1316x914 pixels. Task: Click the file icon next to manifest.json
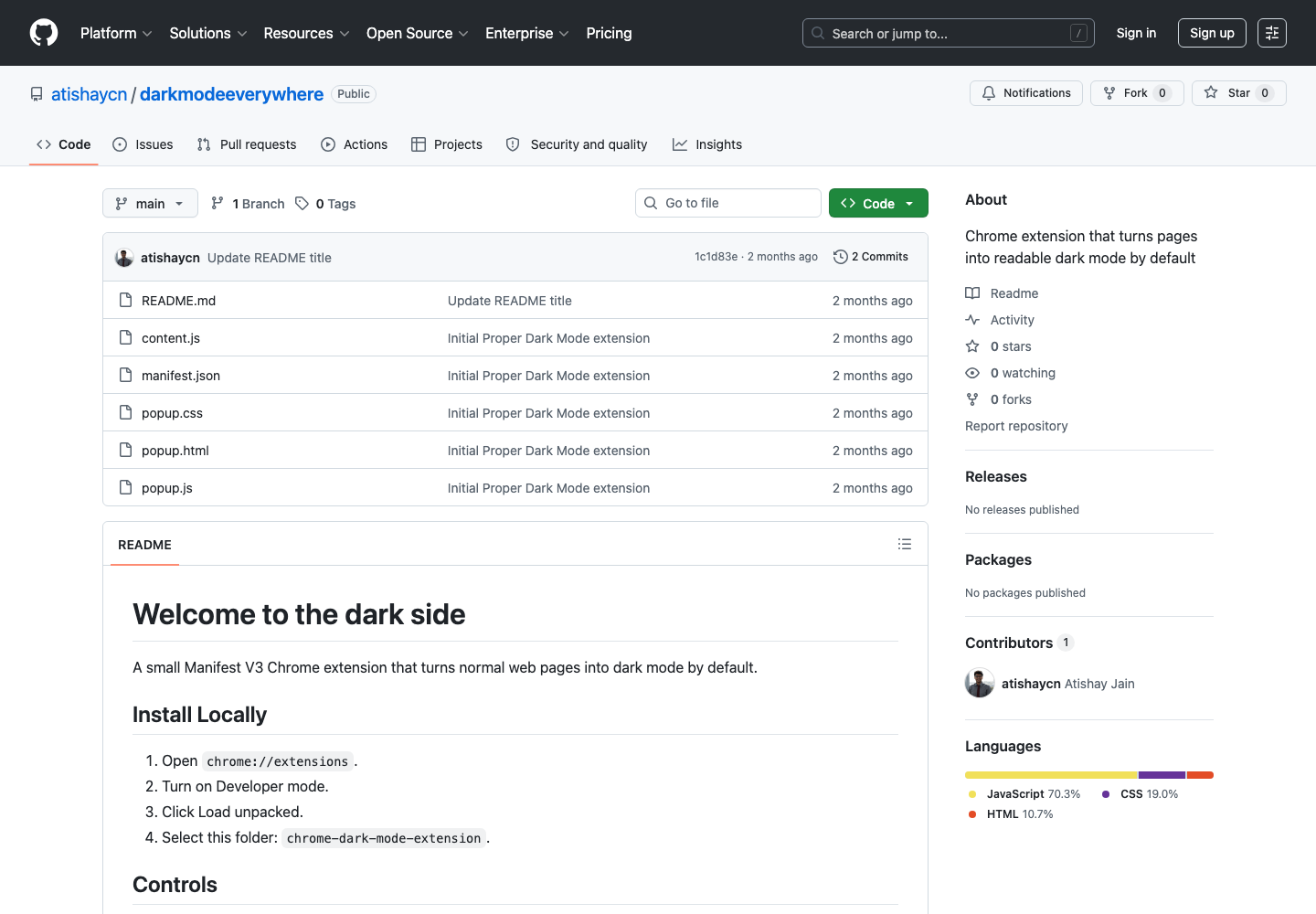(126, 375)
